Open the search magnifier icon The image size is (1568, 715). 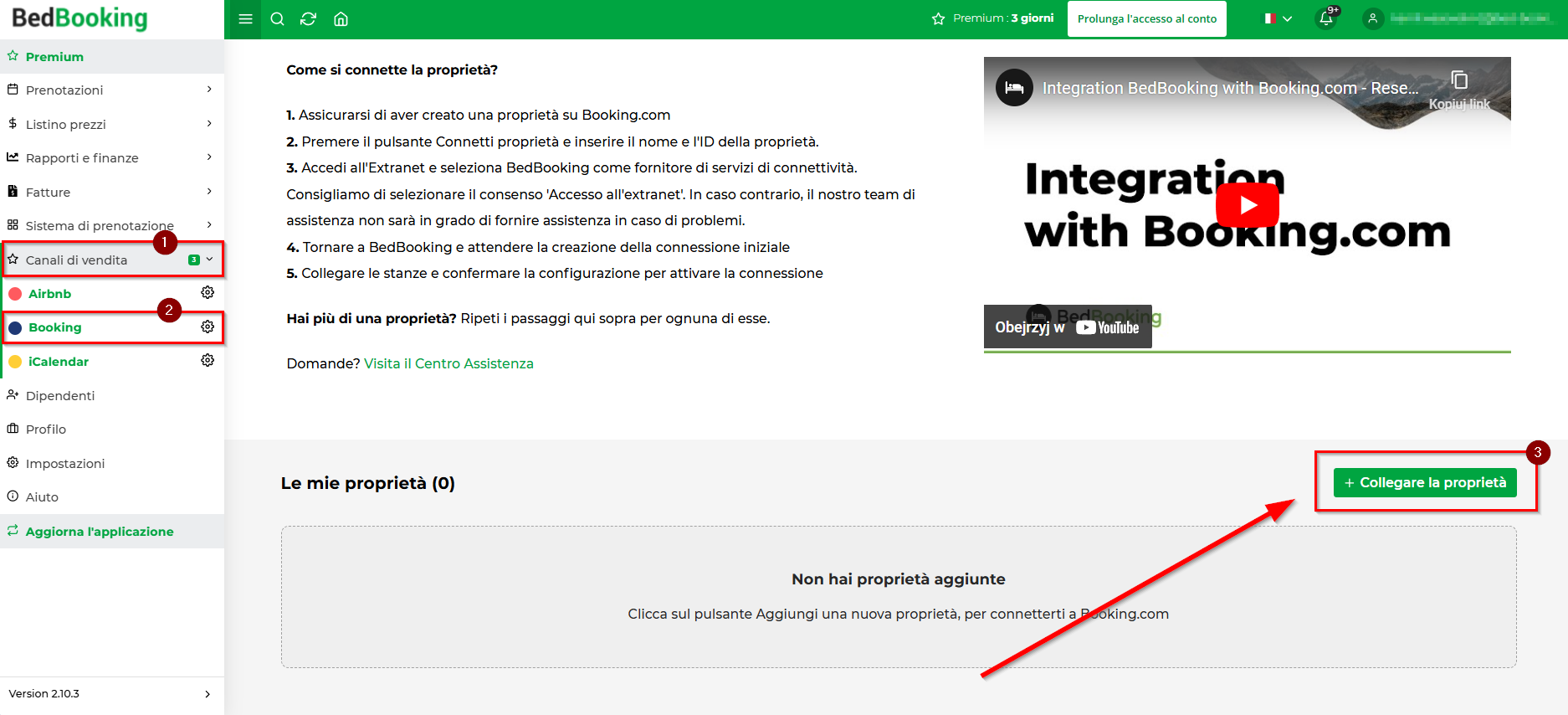(x=278, y=19)
